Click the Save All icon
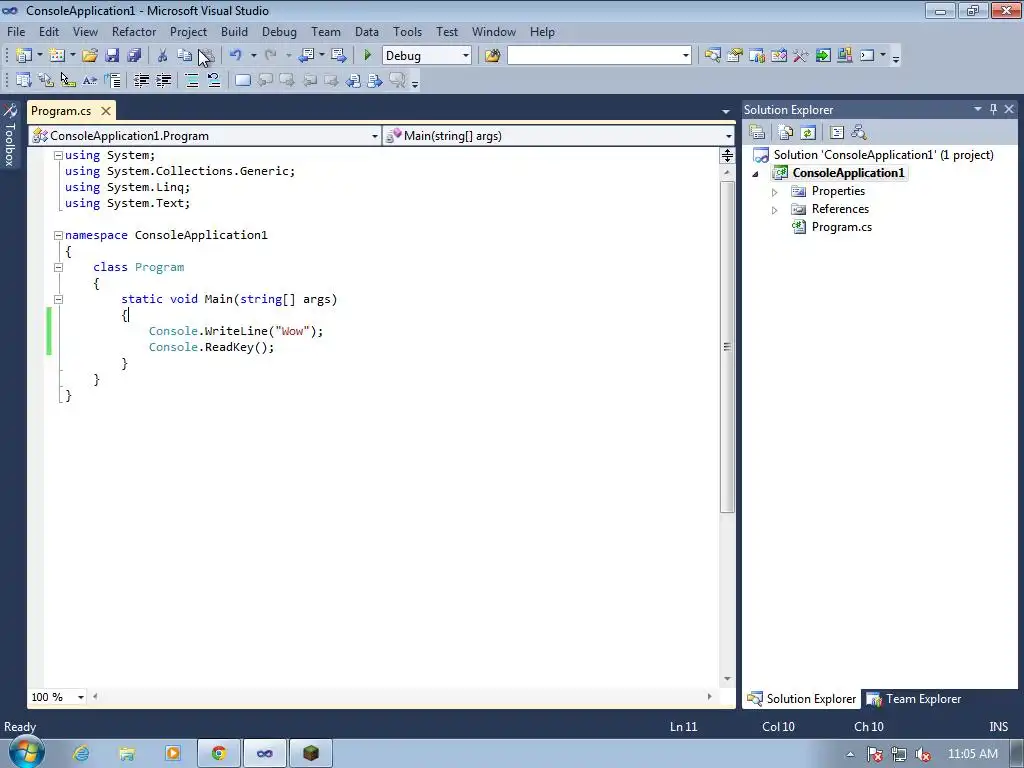Image resolution: width=1024 pixels, height=768 pixels. [x=135, y=56]
